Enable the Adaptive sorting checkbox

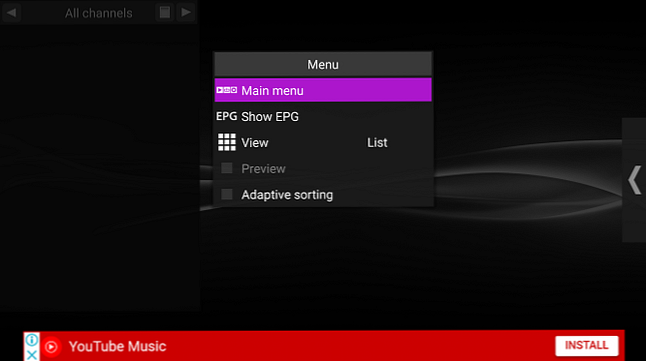pos(227,194)
